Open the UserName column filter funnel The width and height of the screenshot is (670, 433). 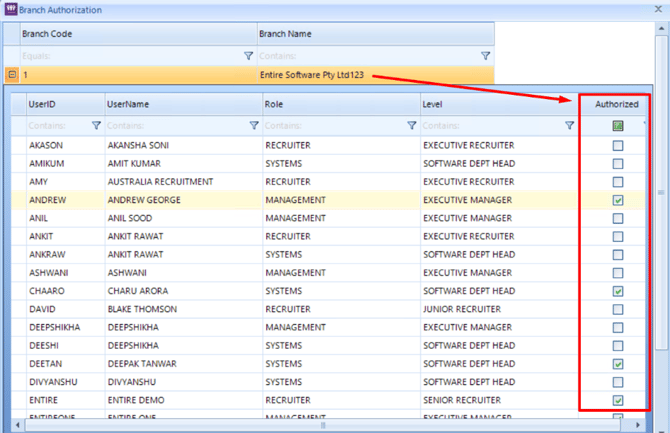tap(254, 126)
